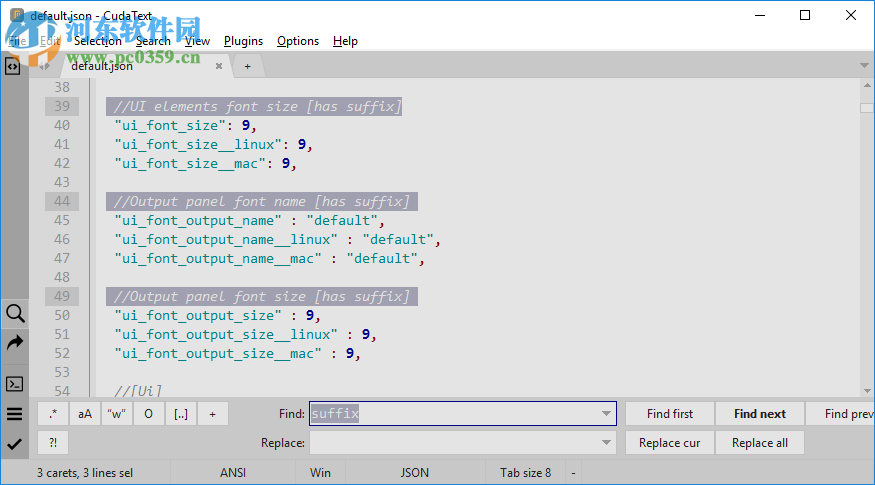Click the go-to arrow sidebar icon
The image size is (875, 485).
pyautogui.click(x=15, y=343)
